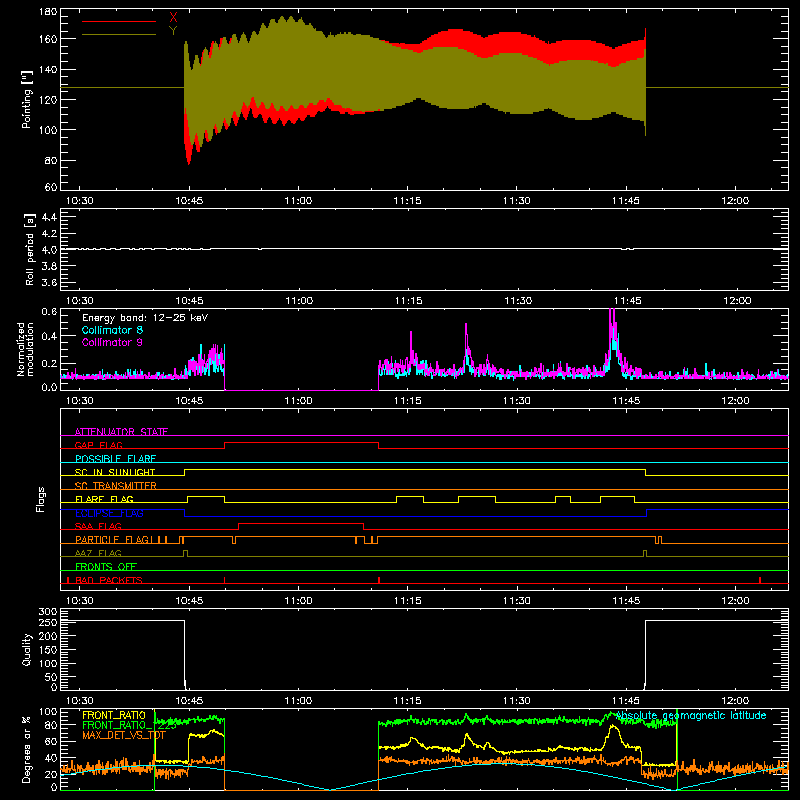Click 11:30 time label under modulation panel
Screen dimensions: 800x800
click(517, 401)
